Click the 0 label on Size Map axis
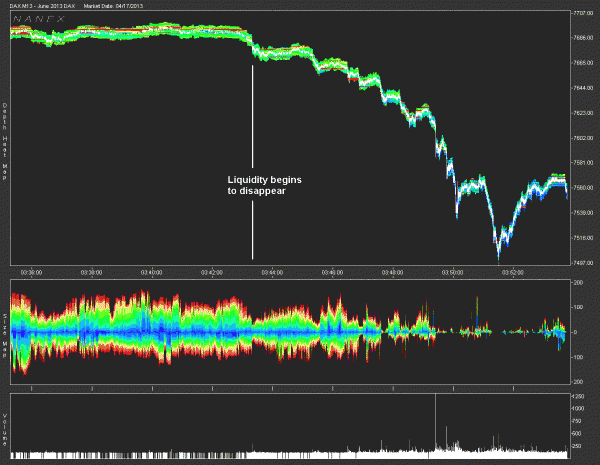The height and width of the screenshot is (465, 600). coord(576,332)
